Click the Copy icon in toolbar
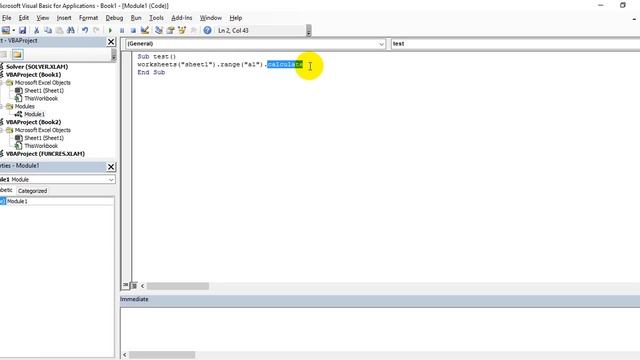The image size is (640, 360). tap(48, 30)
